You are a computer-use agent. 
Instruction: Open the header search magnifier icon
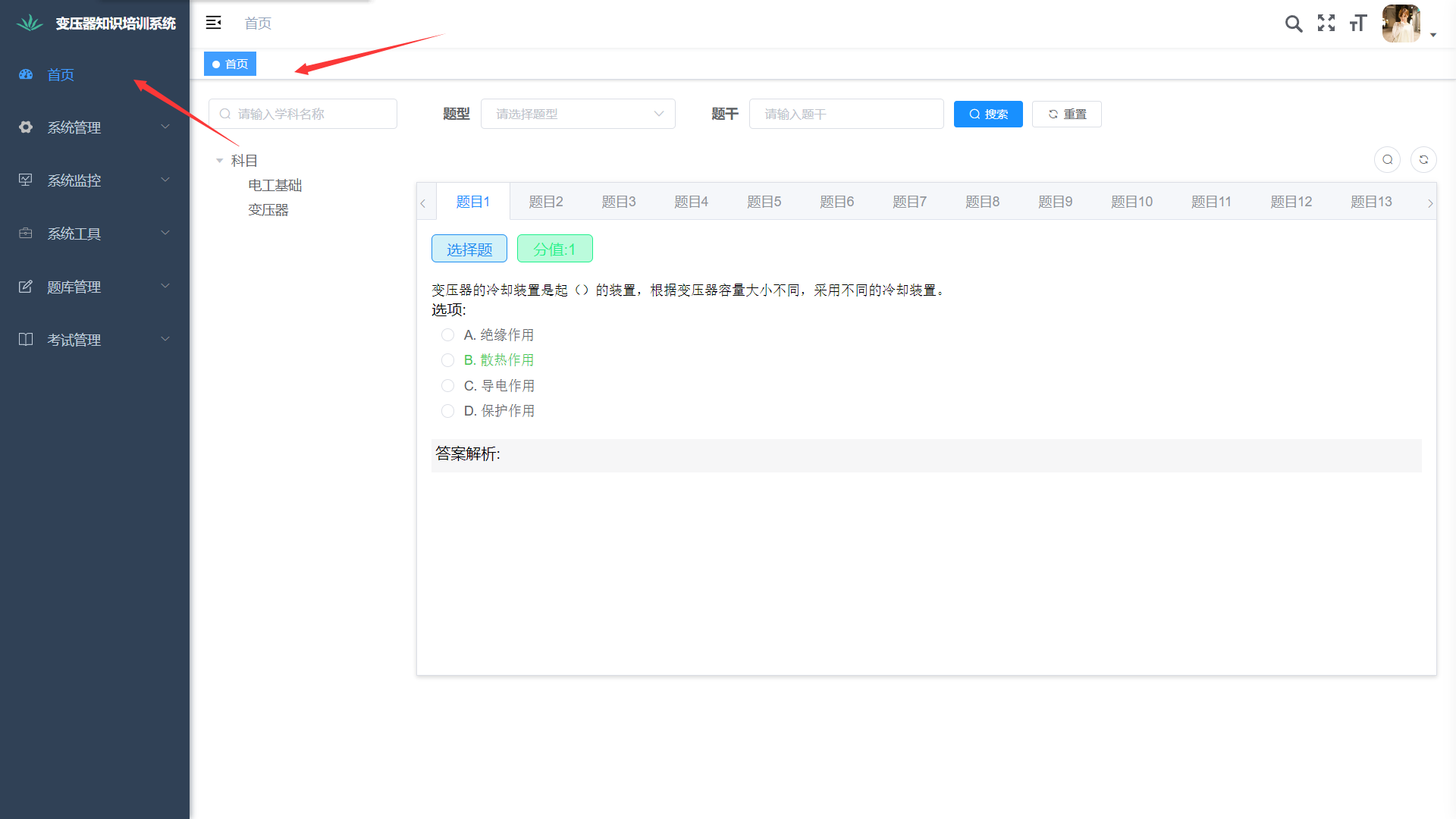(x=1294, y=24)
